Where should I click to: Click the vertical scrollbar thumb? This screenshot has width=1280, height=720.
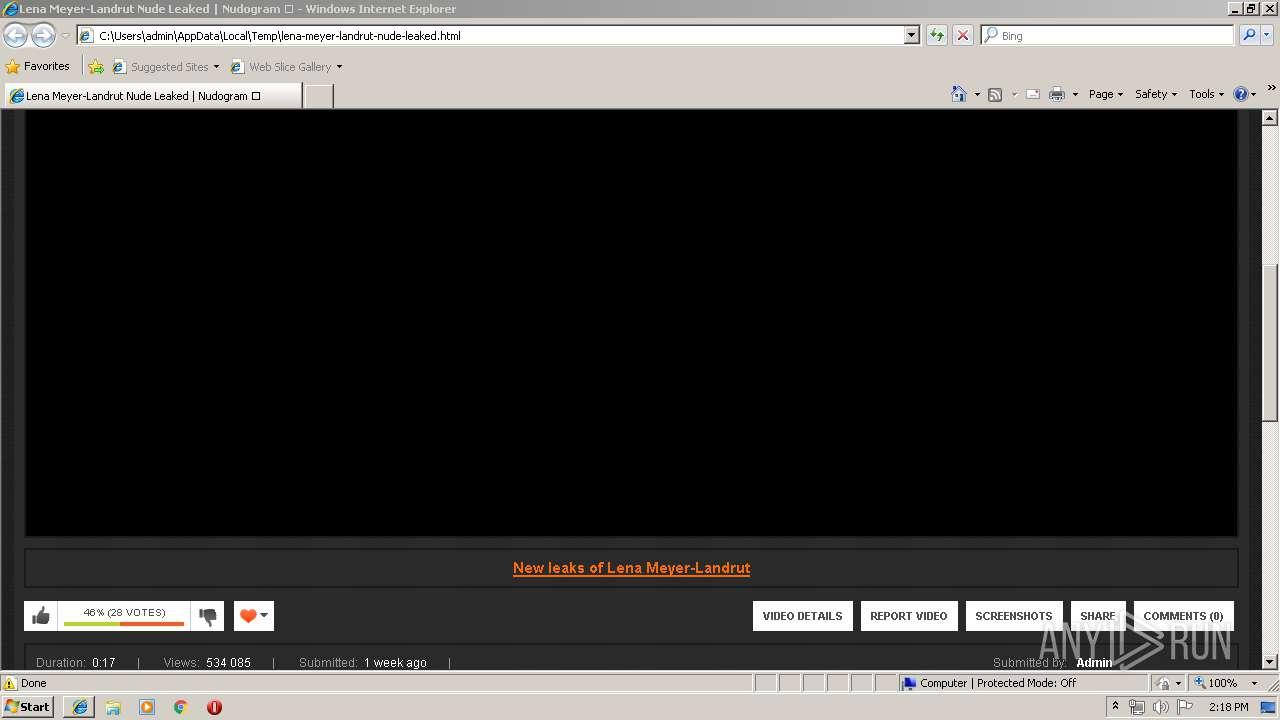click(1270, 342)
